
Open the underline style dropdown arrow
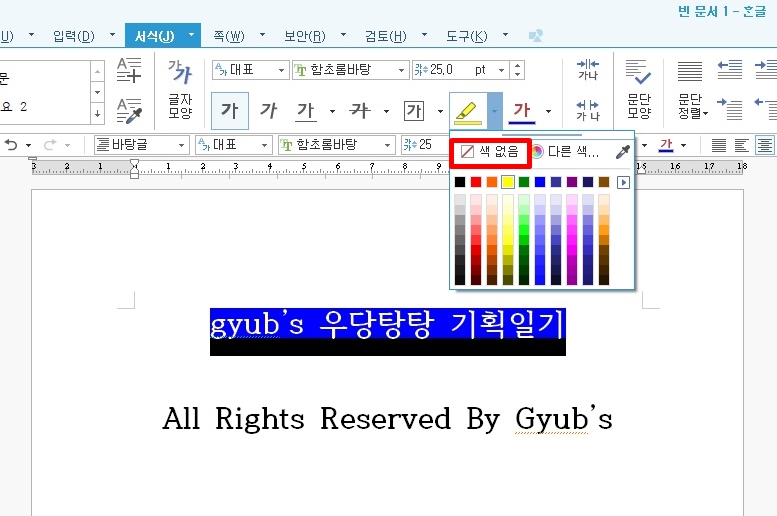332,111
